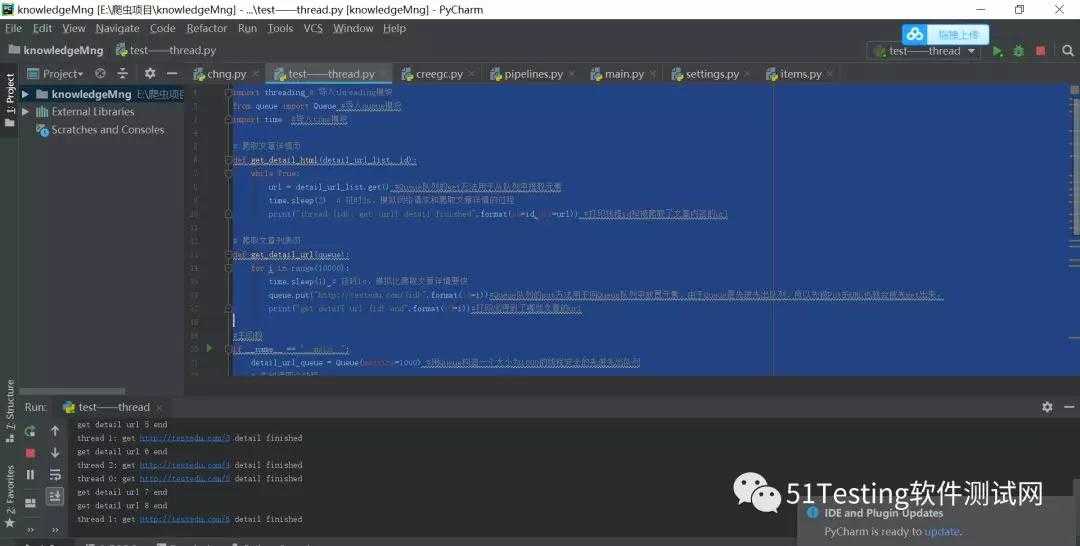The width and height of the screenshot is (1080, 546).
Task: Pause the output in the Run panel
Action: tap(30, 474)
